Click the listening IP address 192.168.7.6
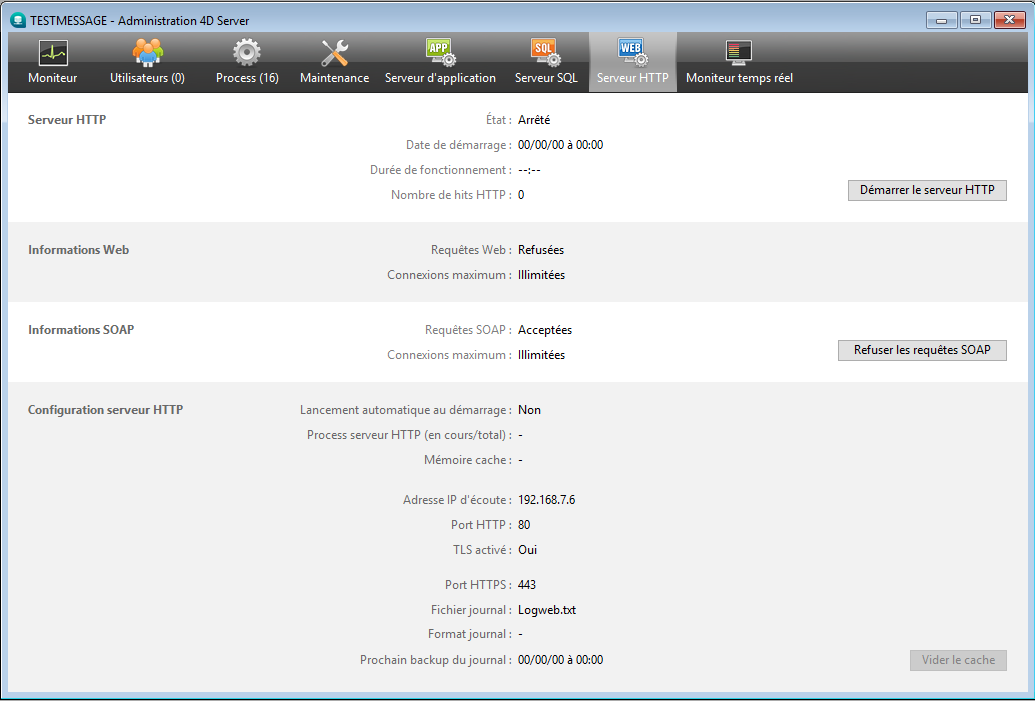This screenshot has height=701, width=1035. (546, 500)
